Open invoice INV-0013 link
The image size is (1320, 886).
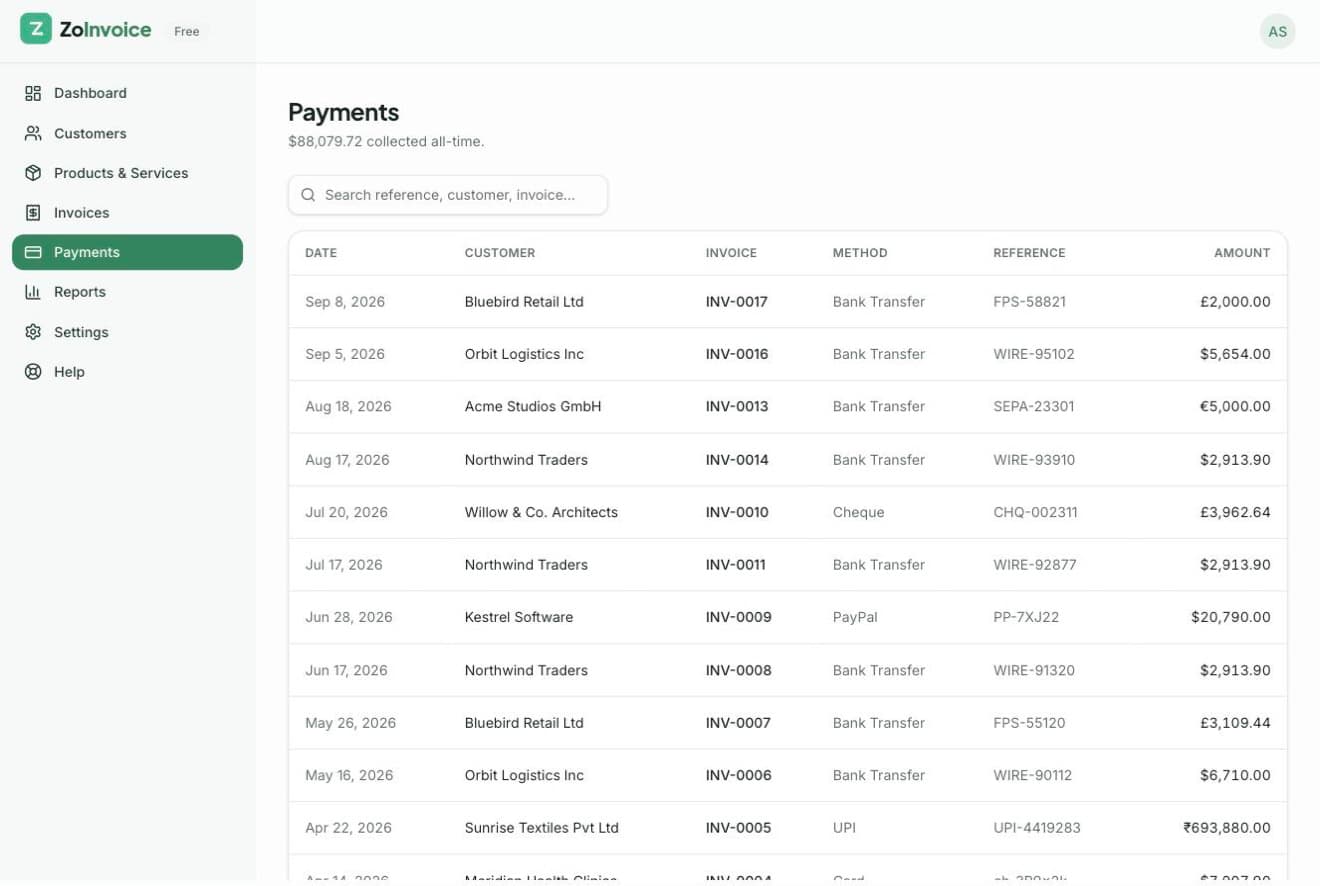(x=737, y=407)
